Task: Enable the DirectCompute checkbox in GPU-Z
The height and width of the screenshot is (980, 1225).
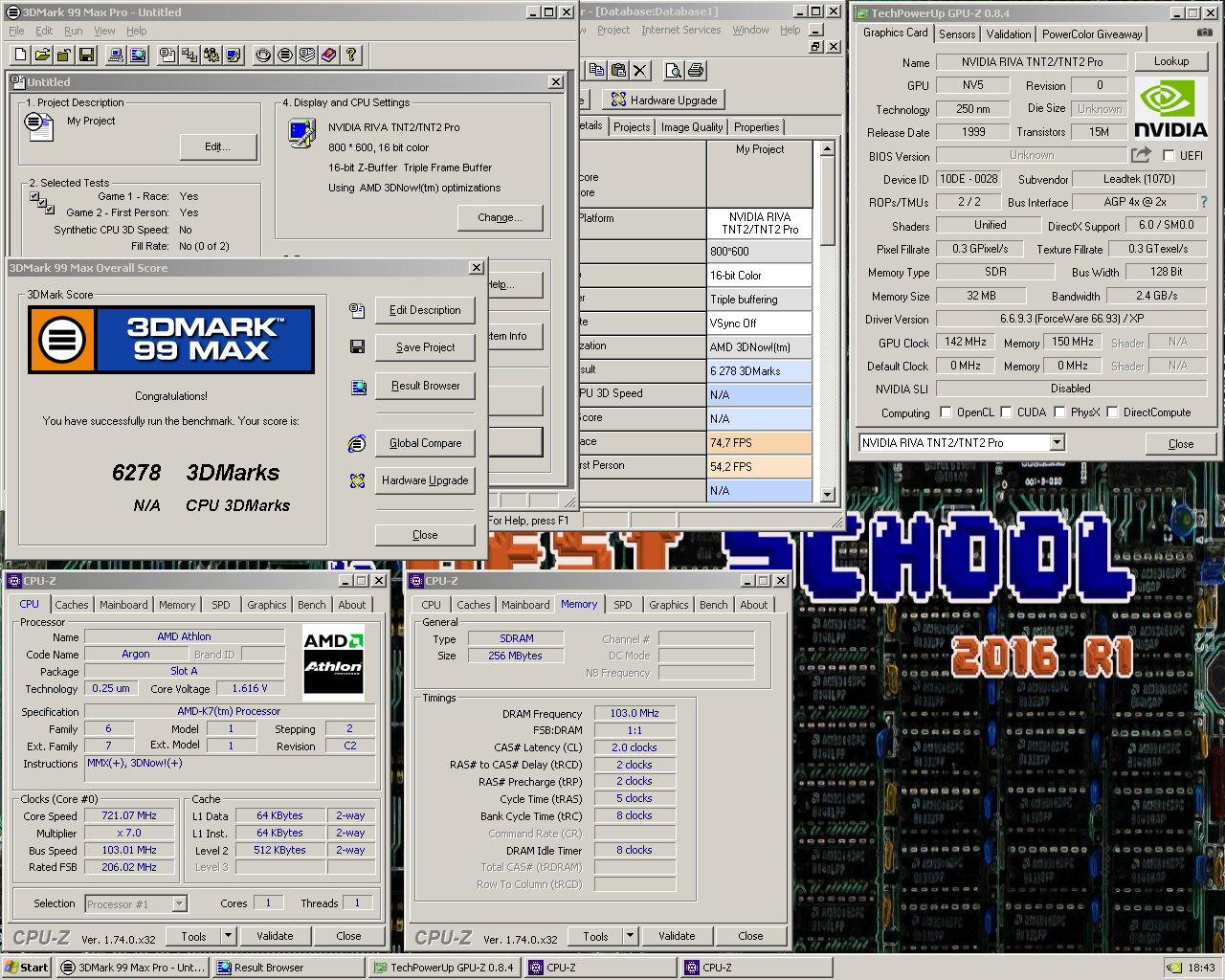Action: coord(1112,412)
